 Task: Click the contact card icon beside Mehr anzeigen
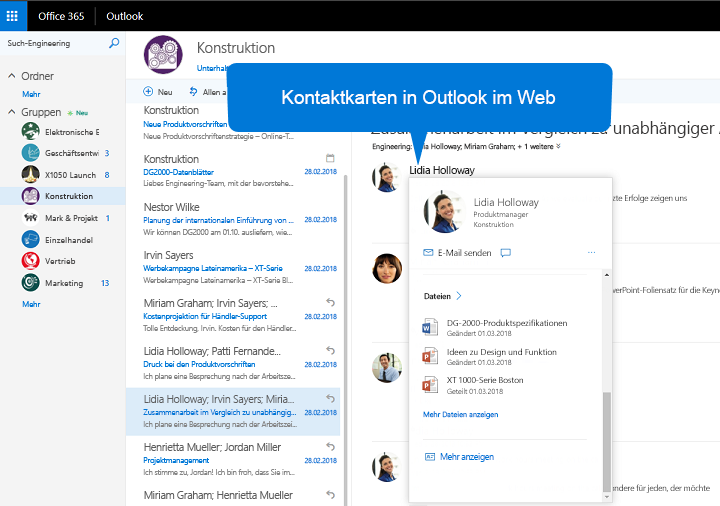pos(430,457)
